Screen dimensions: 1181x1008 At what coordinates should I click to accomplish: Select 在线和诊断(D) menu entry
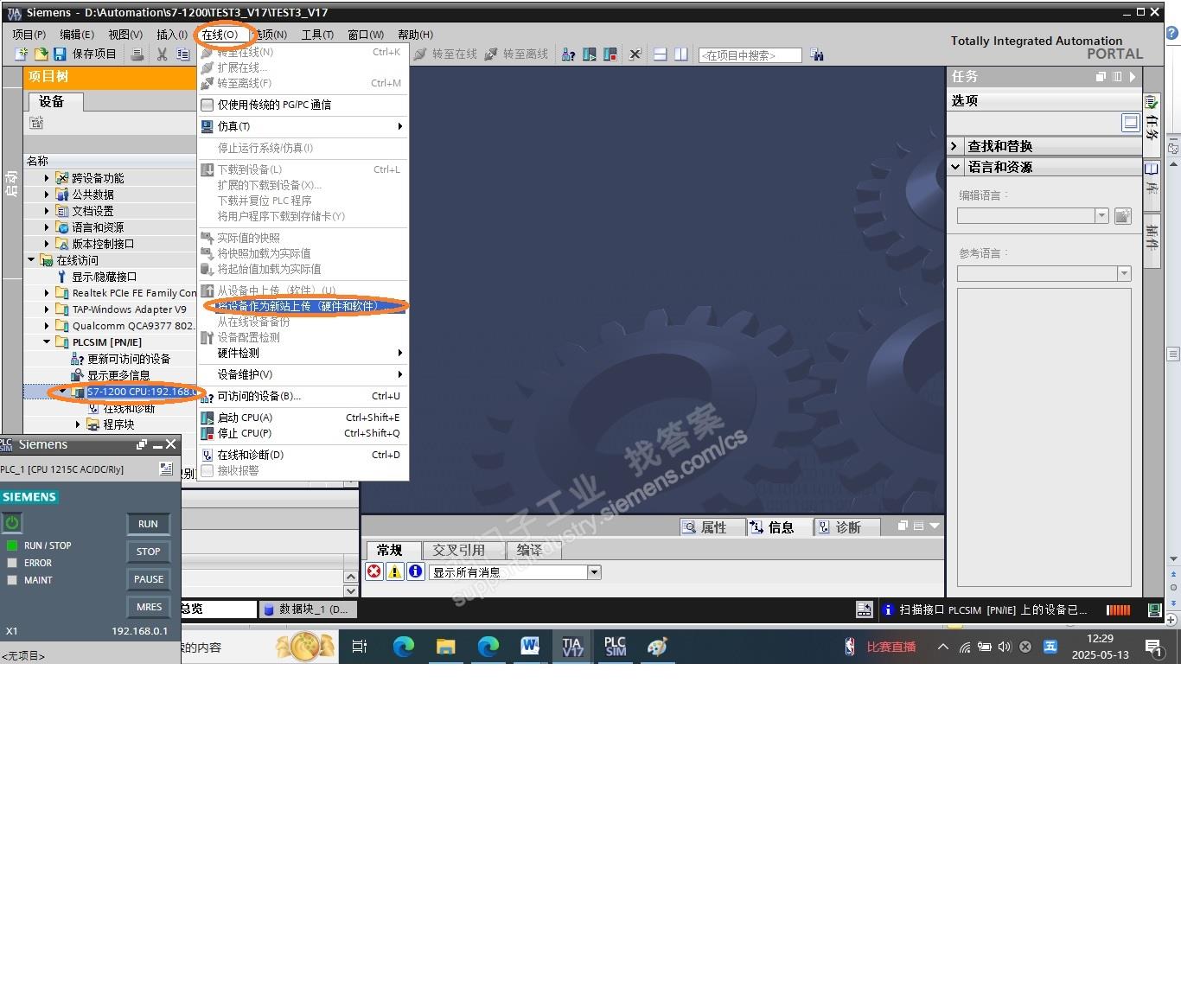pos(303,455)
